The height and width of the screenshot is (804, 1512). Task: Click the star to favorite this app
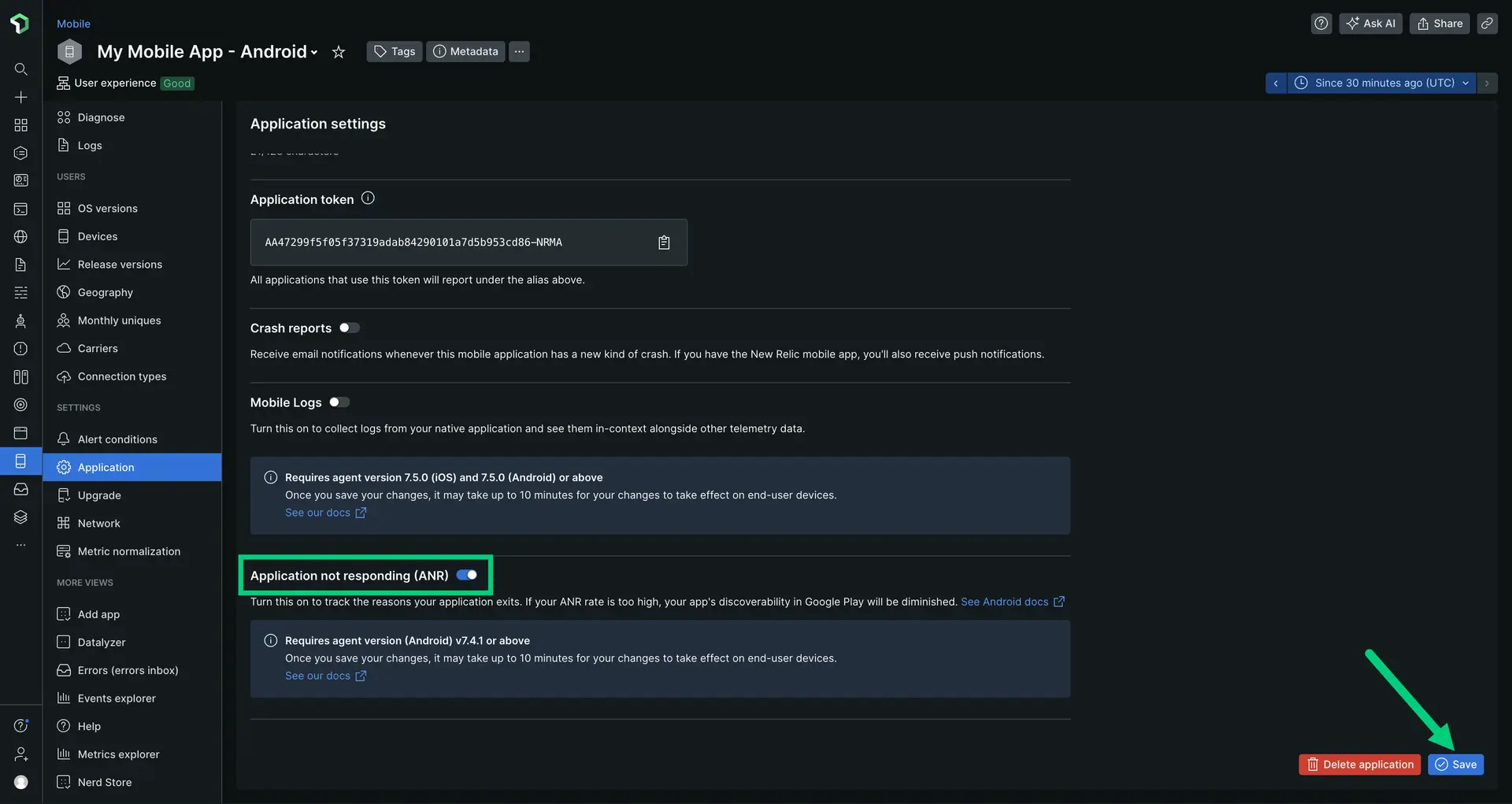(339, 52)
